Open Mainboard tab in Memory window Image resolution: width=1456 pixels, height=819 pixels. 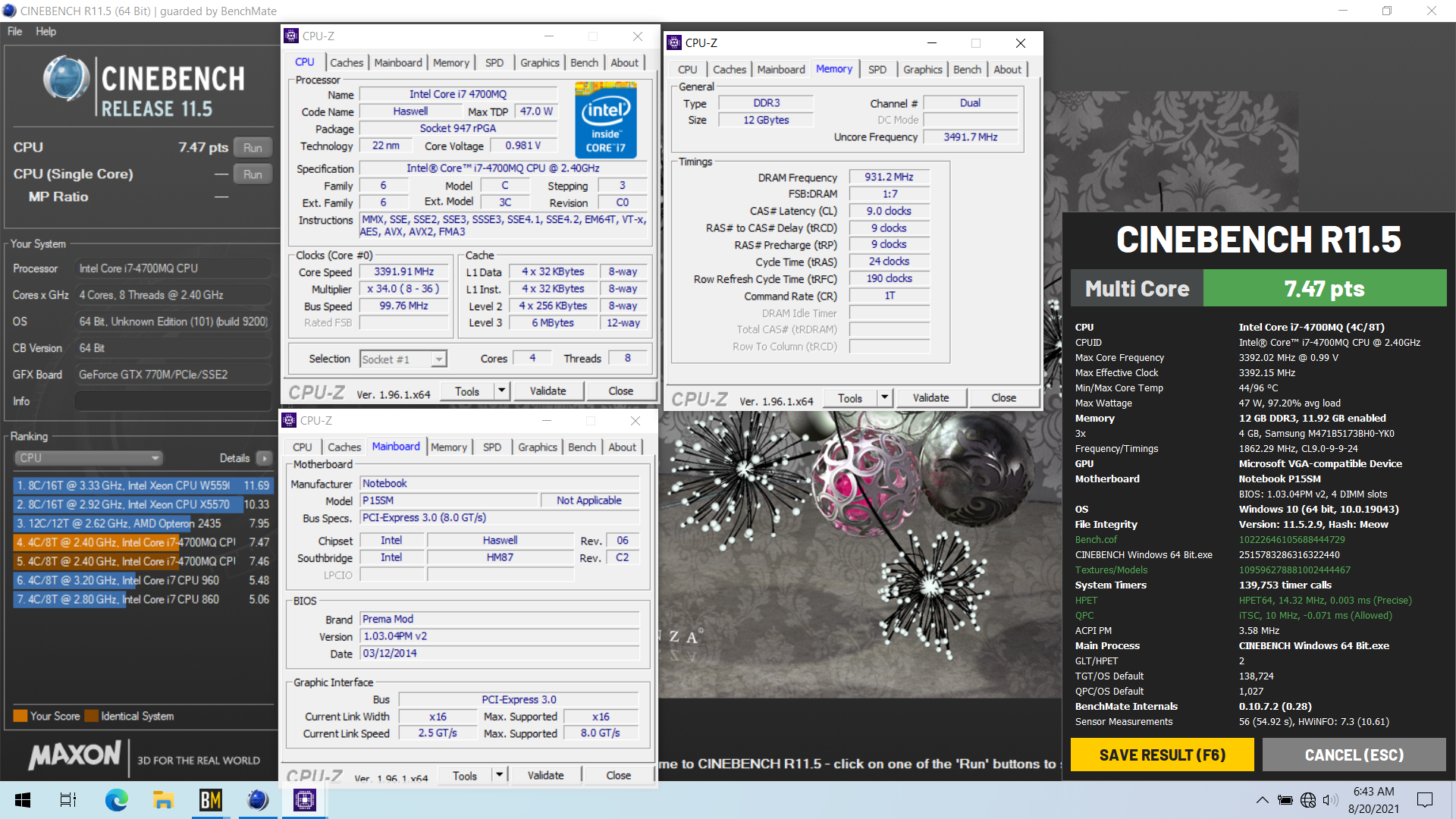(x=781, y=70)
